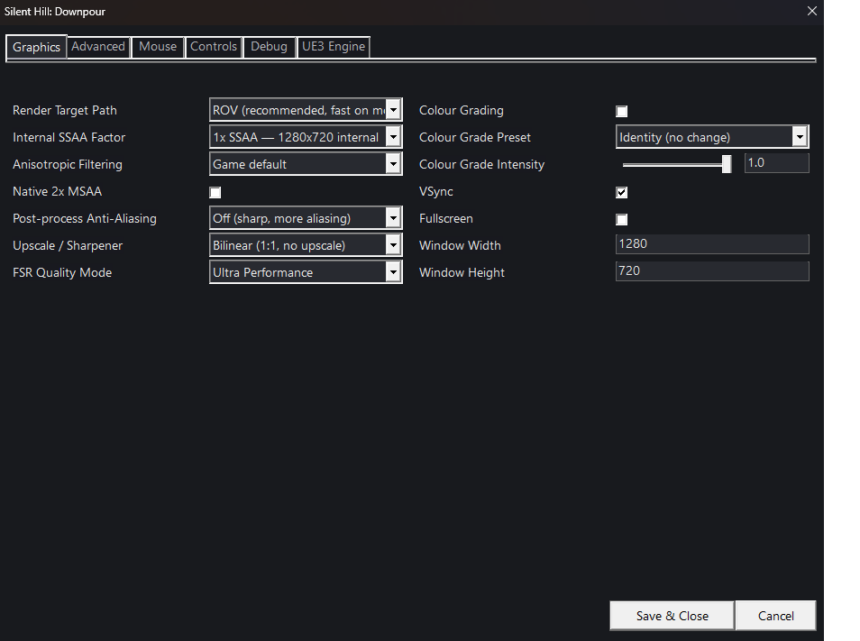Enable the Native 2x MSAA checkbox
This screenshot has height=641, width=860.
point(215,192)
